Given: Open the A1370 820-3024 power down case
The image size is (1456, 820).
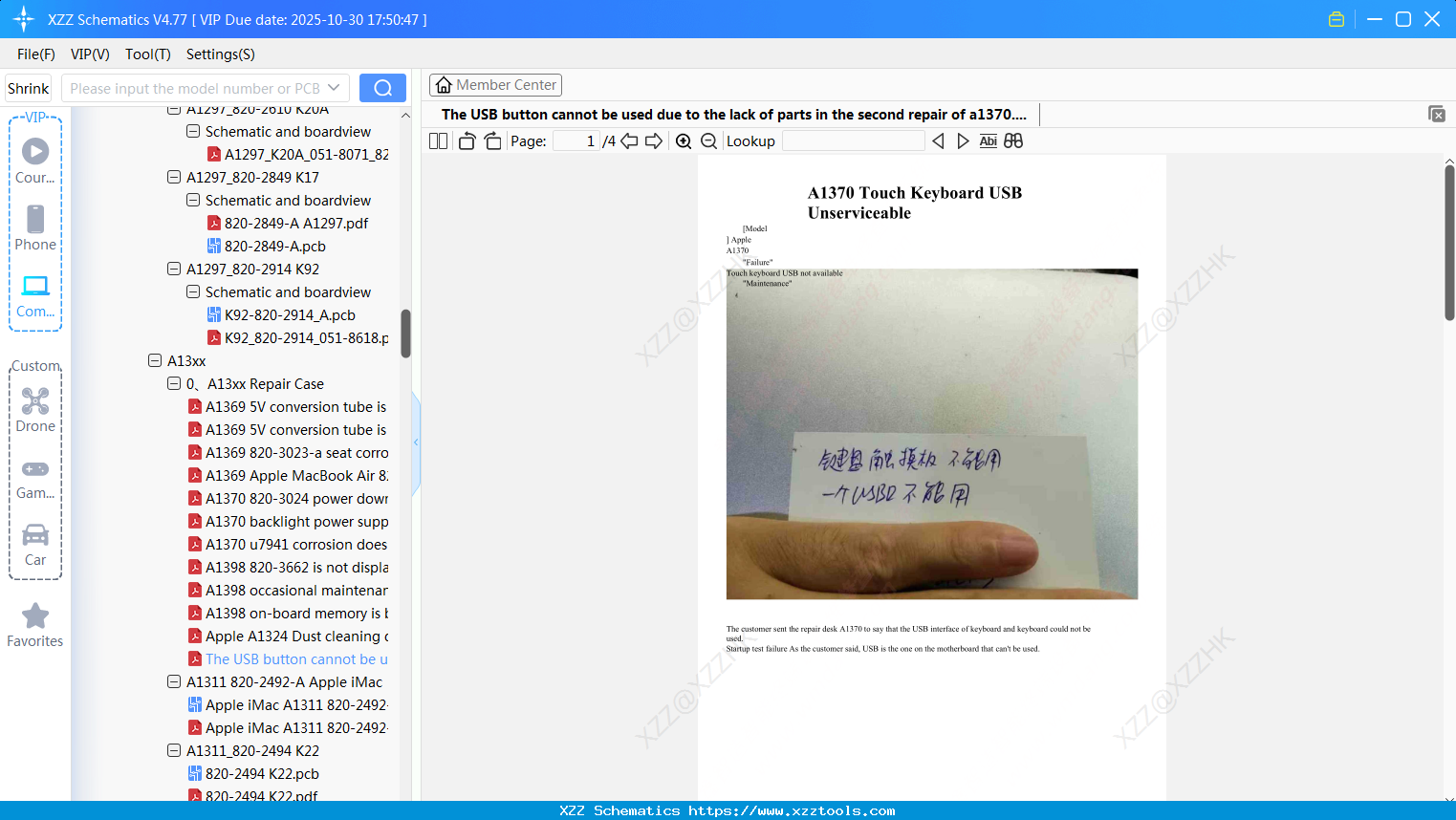Looking at the screenshot, I should (x=289, y=498).
